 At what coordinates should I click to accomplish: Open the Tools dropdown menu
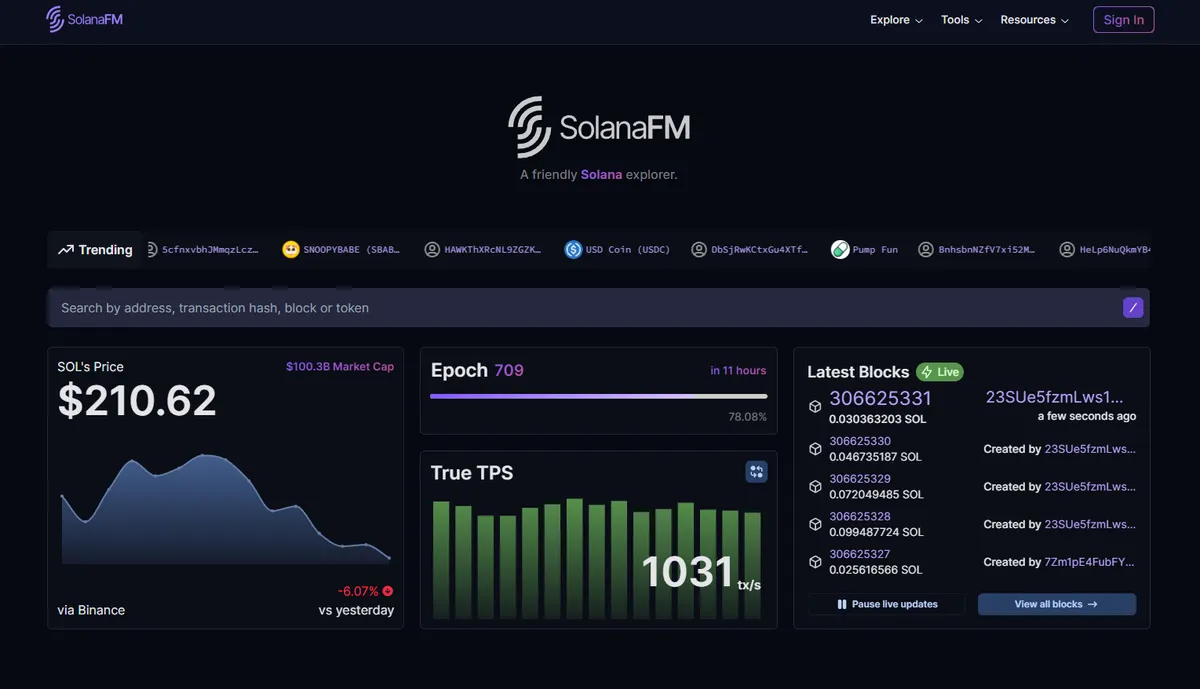click(961, 20)
